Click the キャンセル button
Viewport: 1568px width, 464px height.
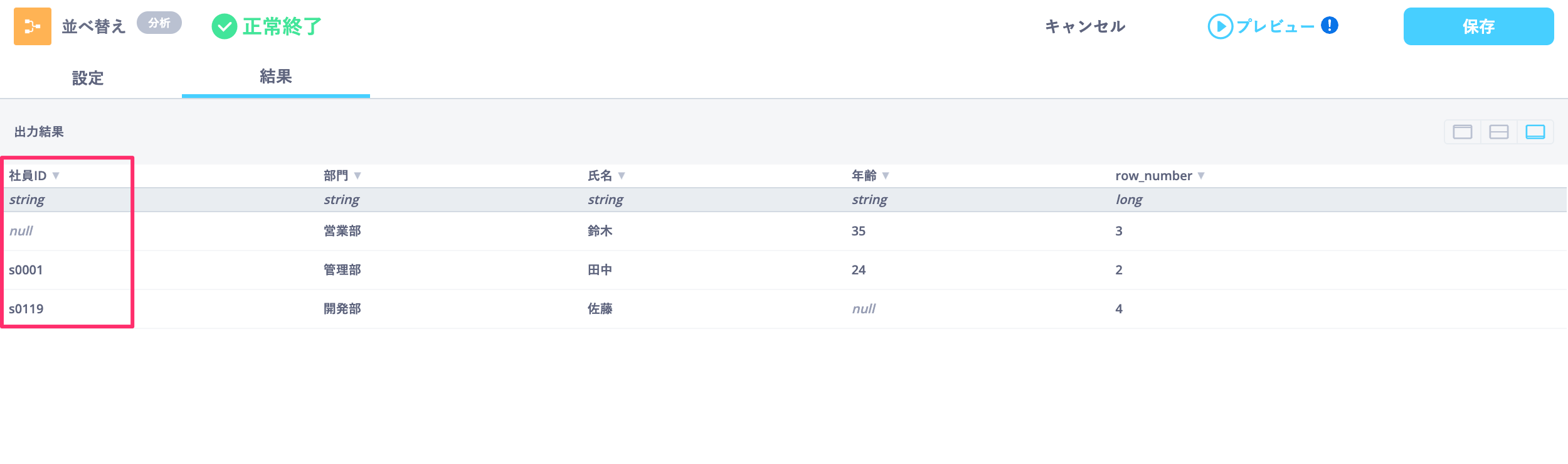pos(1085,26)
